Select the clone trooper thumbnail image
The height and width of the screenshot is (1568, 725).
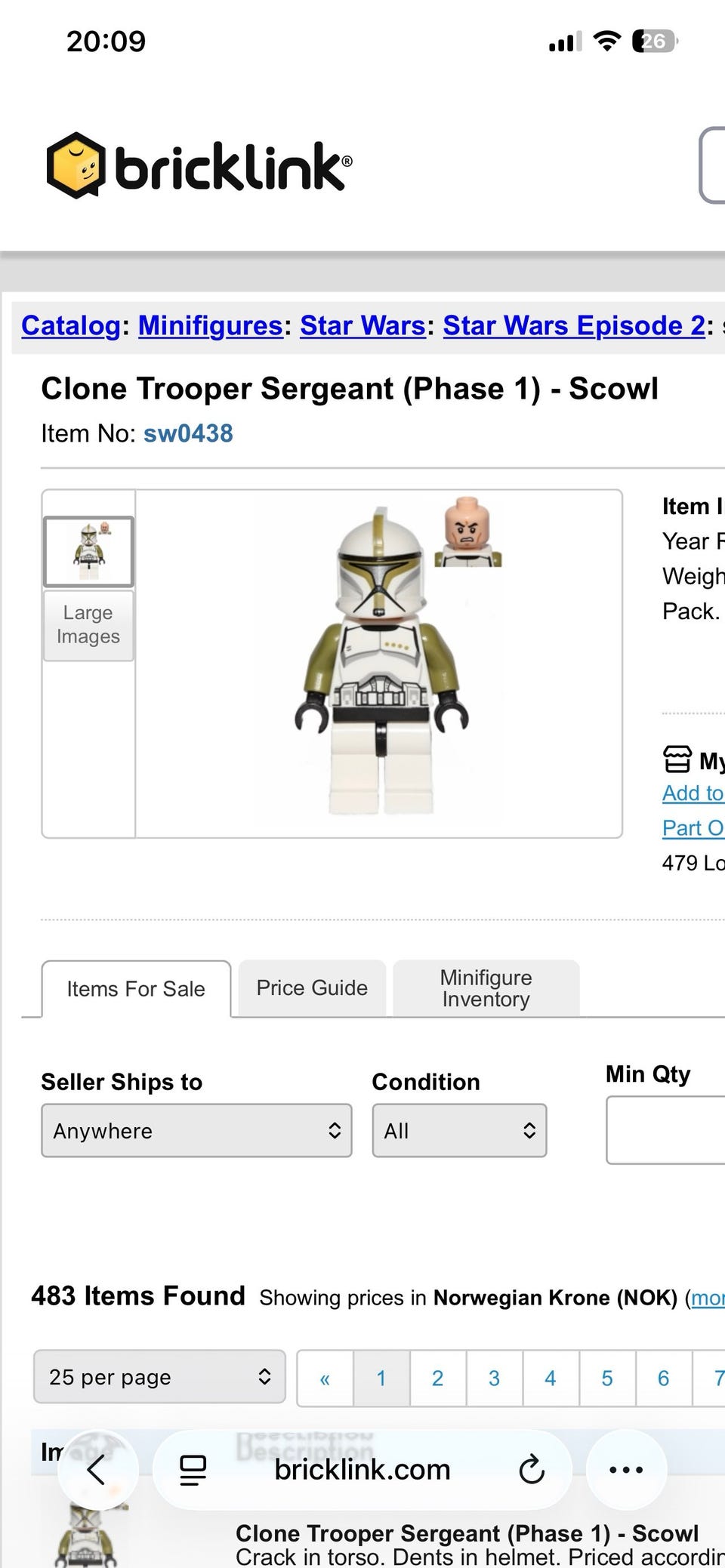(x=88, y=551)
